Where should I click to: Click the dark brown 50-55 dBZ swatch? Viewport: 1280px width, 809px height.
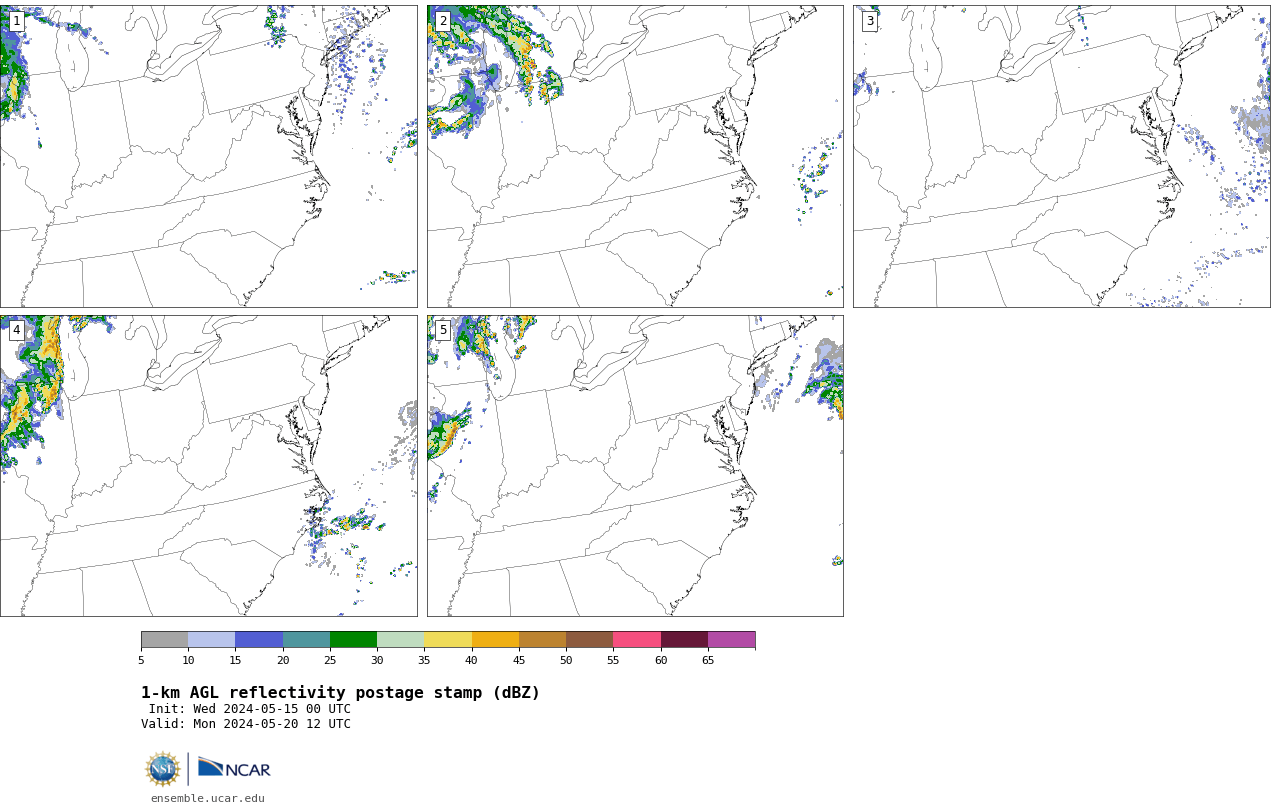coord(589,640)
